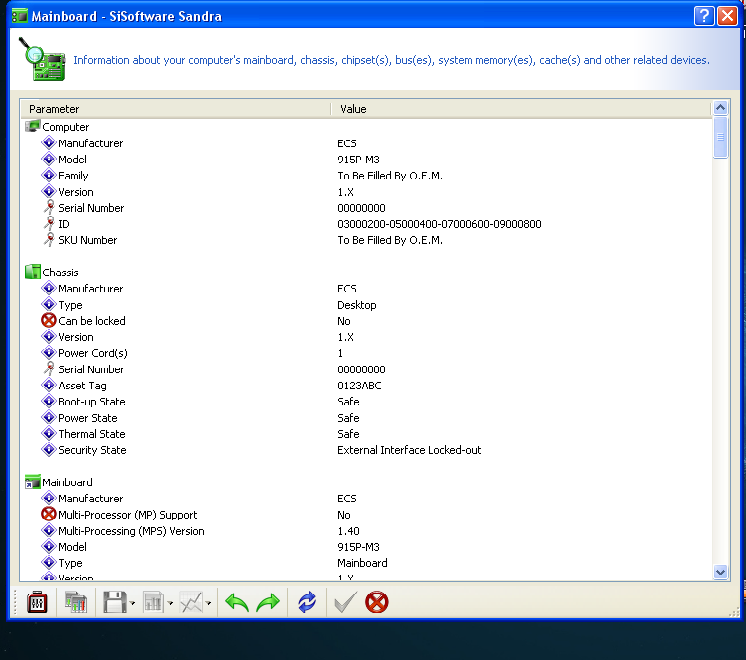
Task: Click the pin icon beside SKU Number
Action: click(x=49, y=239)
